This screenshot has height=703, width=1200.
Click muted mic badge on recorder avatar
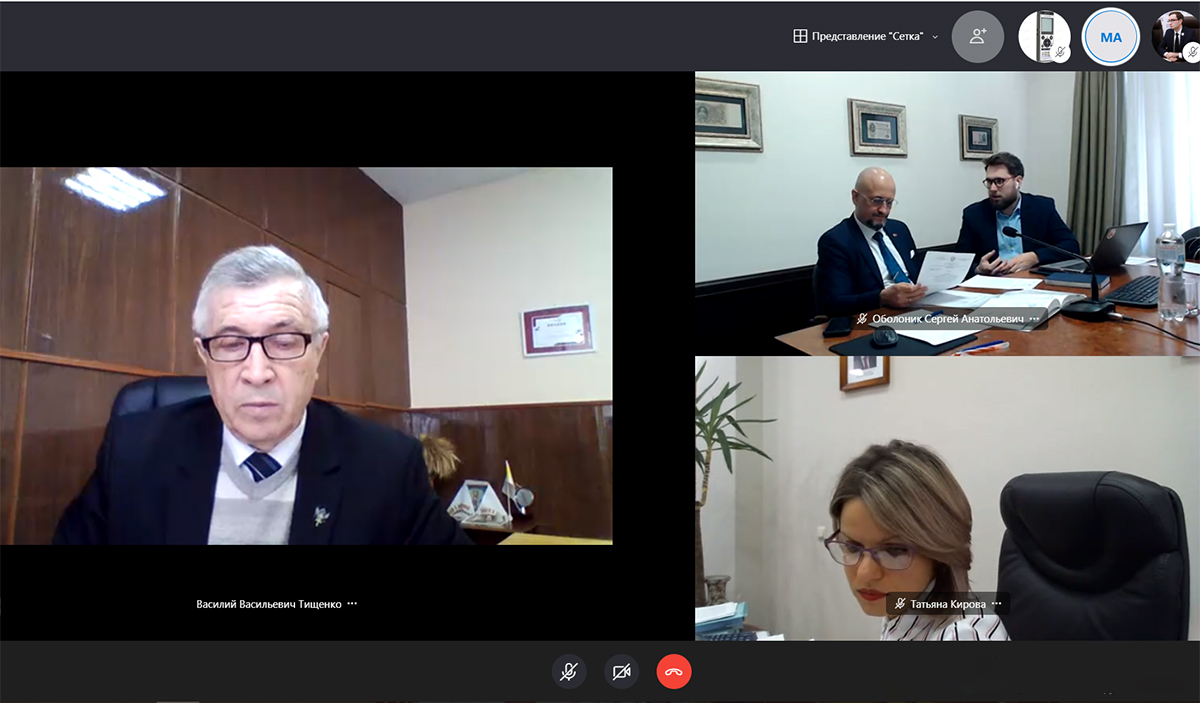click(x=1061, y=53)
